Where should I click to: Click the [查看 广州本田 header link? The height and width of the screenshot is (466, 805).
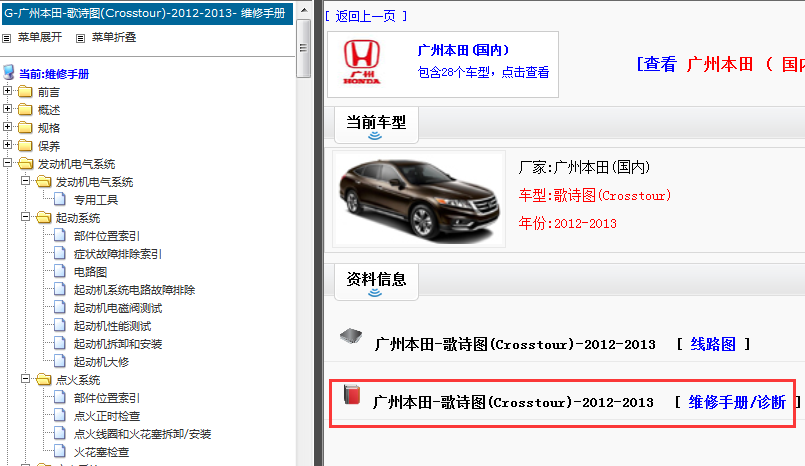[720, 64]
